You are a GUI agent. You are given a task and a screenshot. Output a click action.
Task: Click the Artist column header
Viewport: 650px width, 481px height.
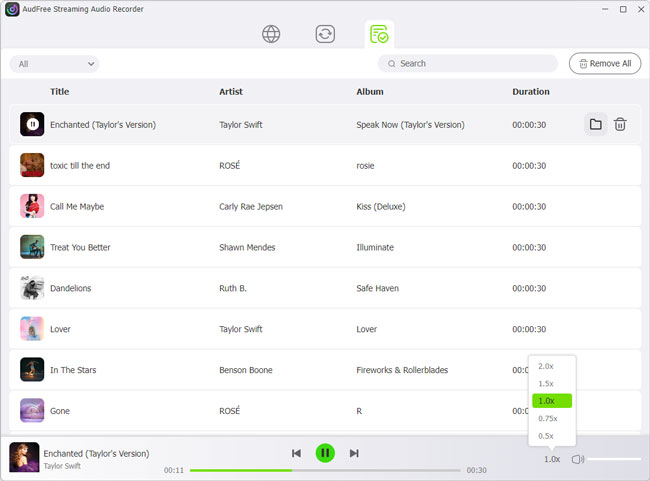[x=231, y=92]
